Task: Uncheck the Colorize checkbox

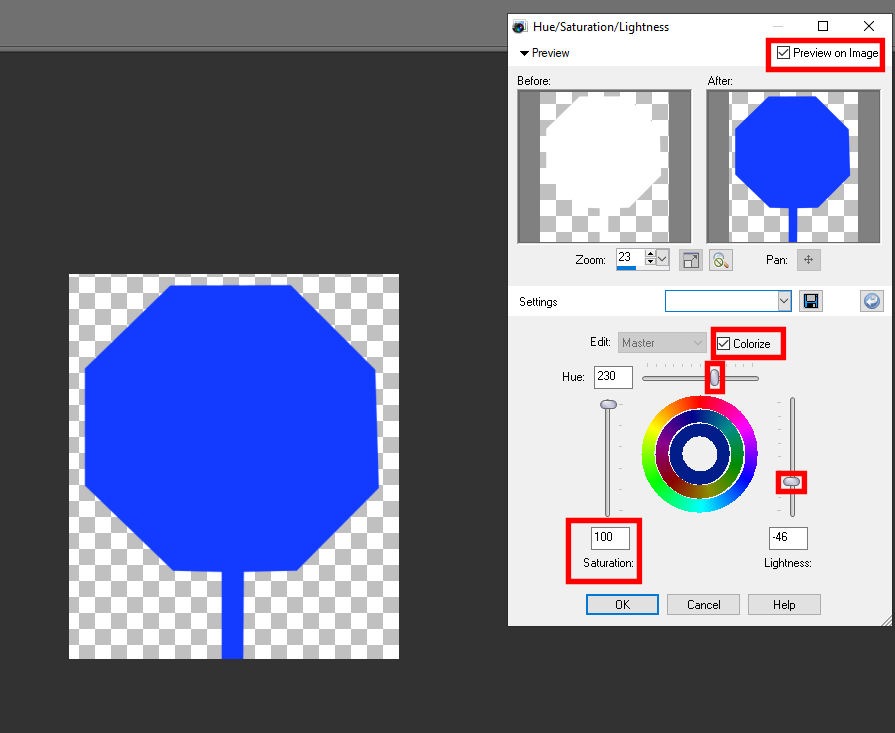Action: click(723, 344)
